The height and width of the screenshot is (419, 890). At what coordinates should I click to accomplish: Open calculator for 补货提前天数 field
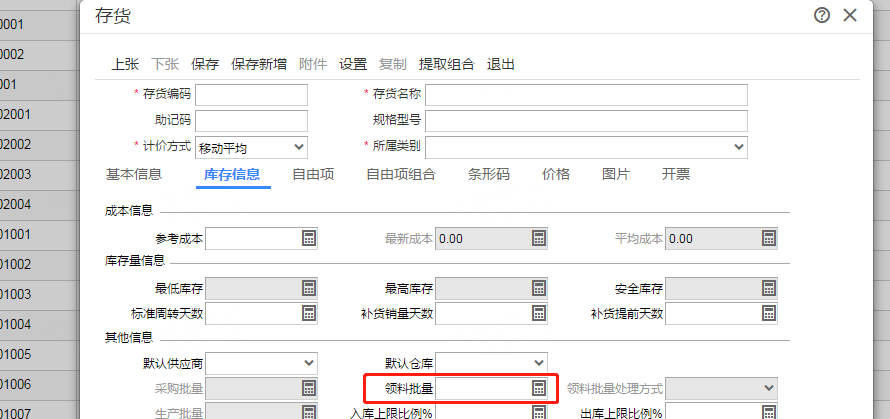[x=769, y=313]
